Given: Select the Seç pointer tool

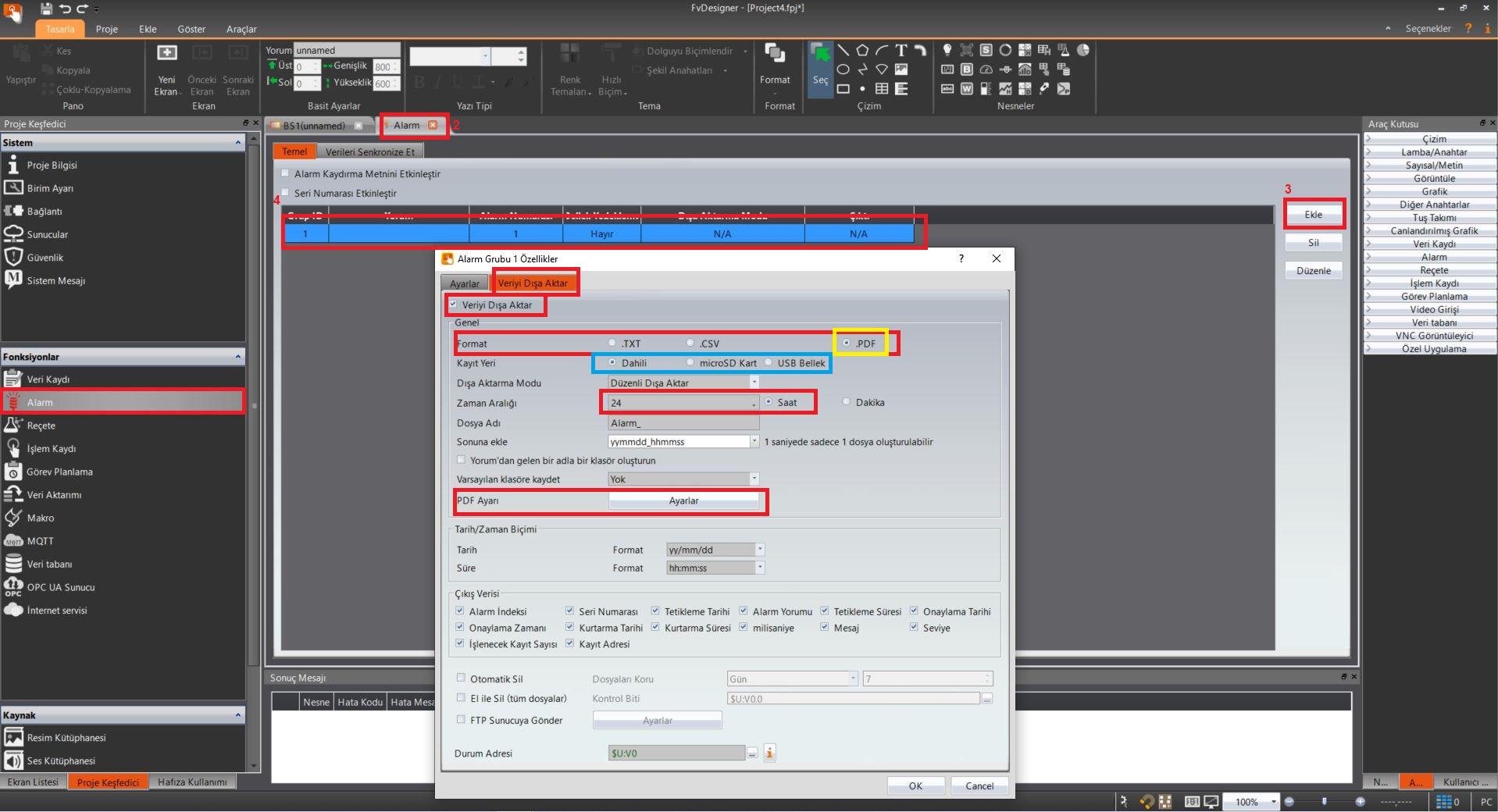Looking at the screenshot, I should coord(820,66).
